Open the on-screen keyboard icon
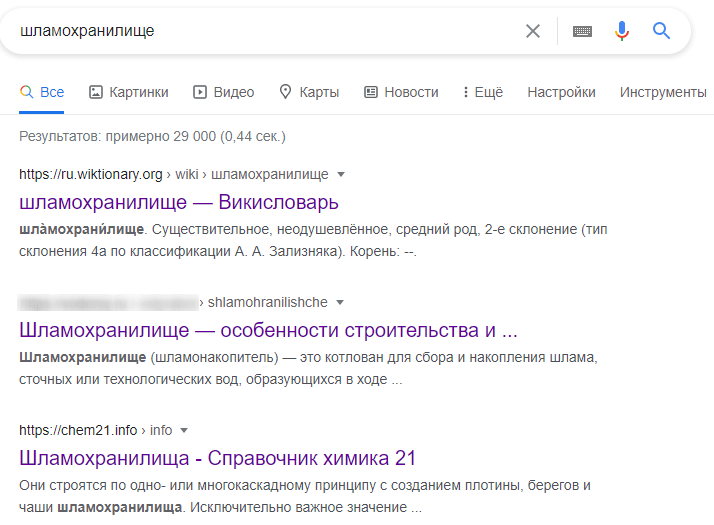This screenshot has width=714, height=525. coord(582,31)
